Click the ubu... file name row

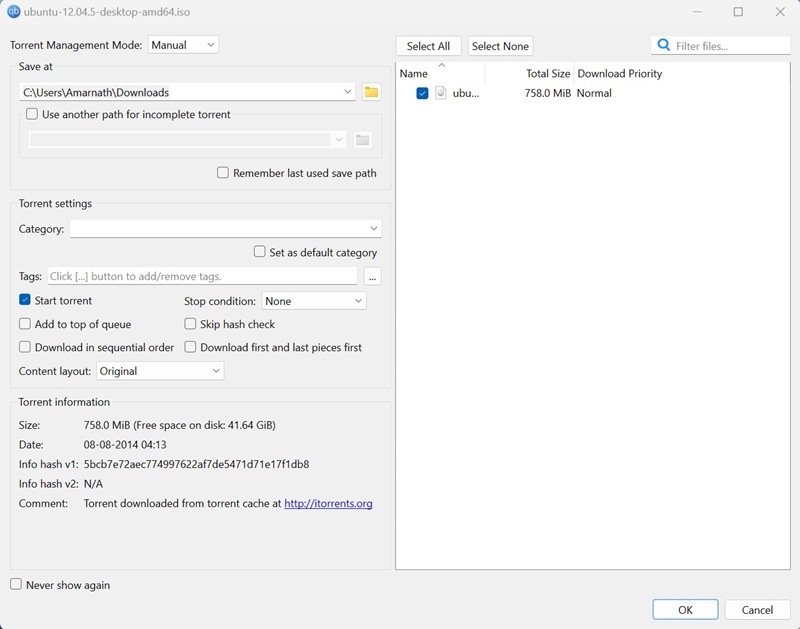click(465, 93)
